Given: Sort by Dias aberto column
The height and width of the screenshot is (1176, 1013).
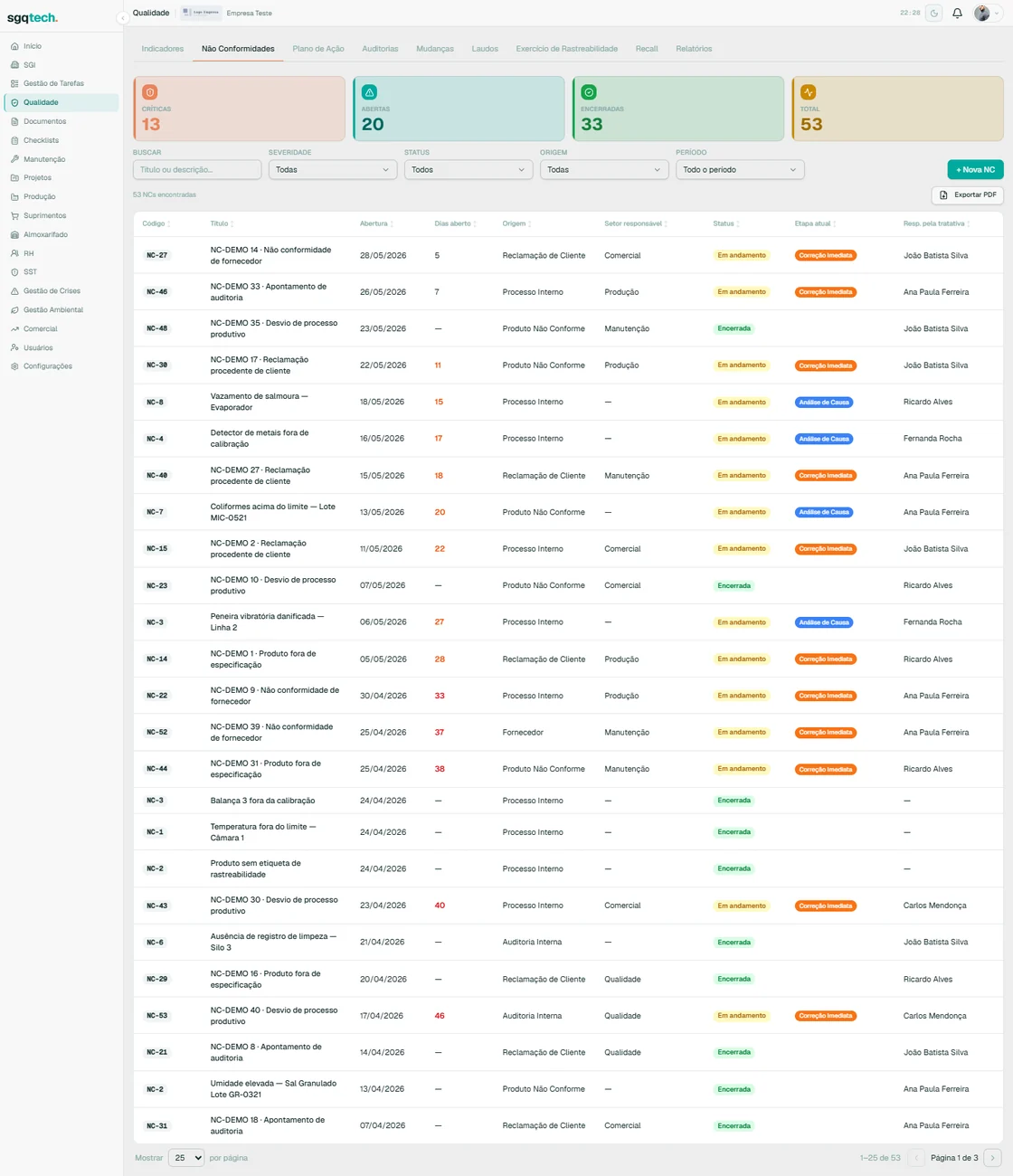Looking at the screenshot, I should coord(456,223).
